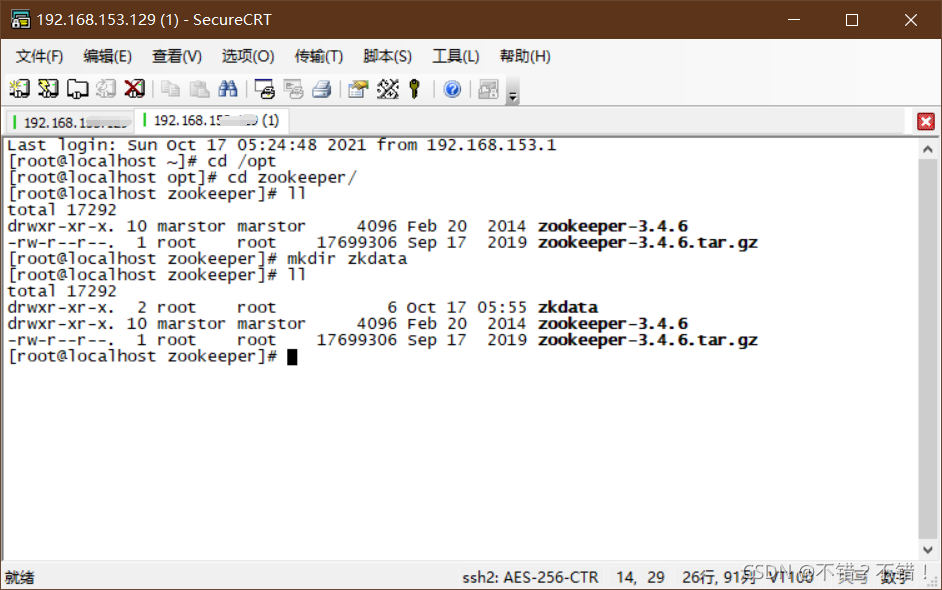Select the session tab ending in (1)
Screen dimensions: 942x590
pos(212,120)
